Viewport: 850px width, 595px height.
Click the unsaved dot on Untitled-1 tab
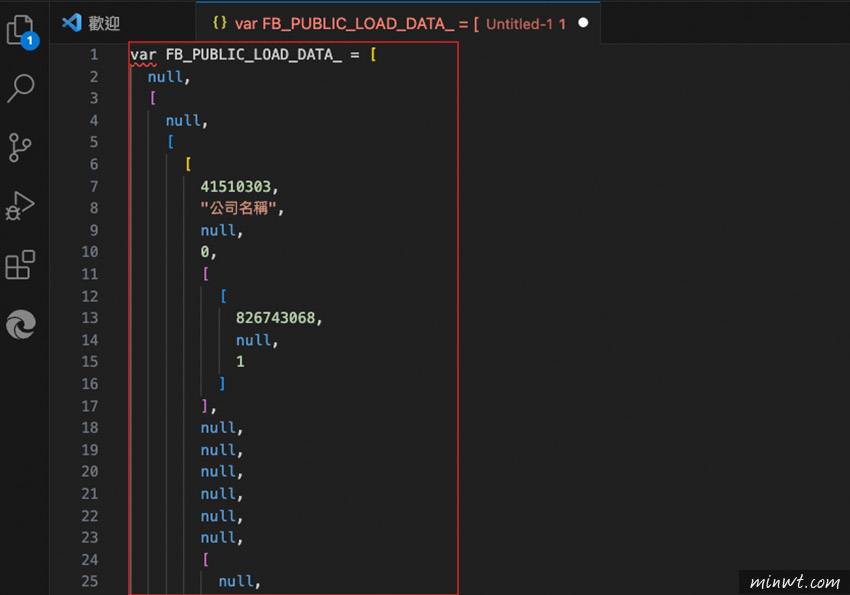pyautogui.click(x=583, y=23)
